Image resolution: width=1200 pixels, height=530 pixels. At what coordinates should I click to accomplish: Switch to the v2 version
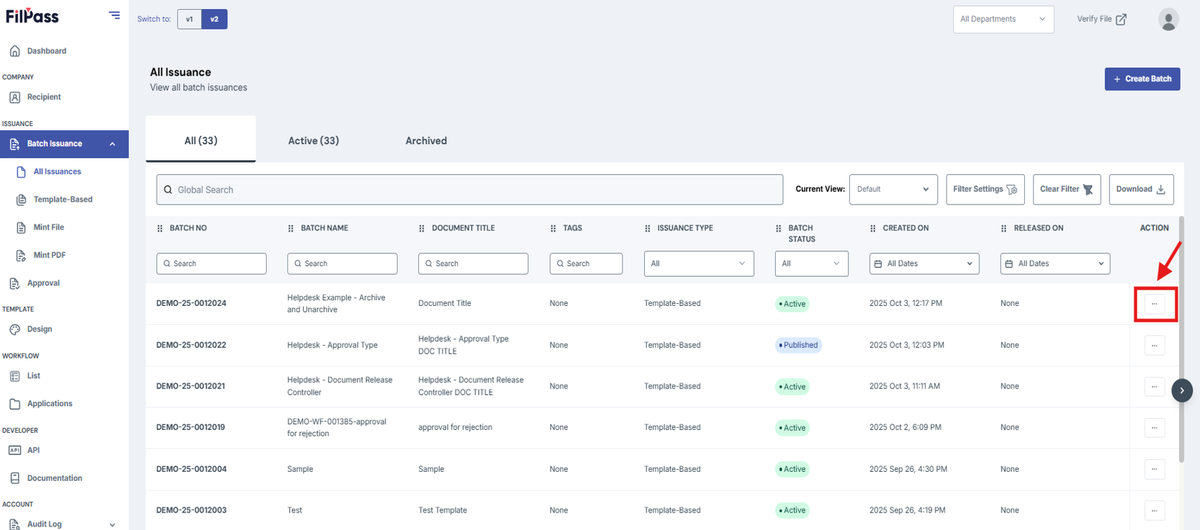(x=213, y=19)
